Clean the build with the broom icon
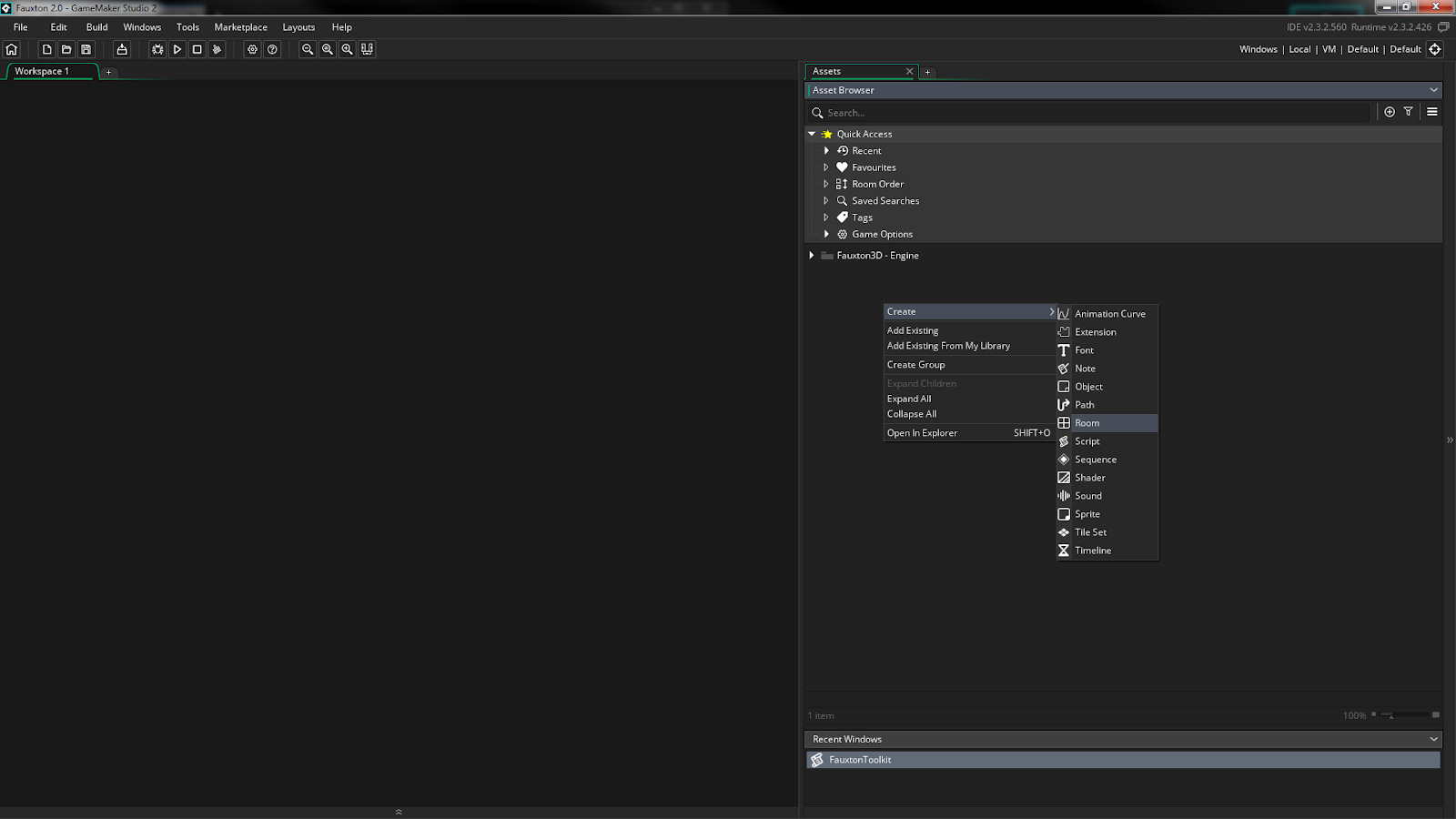Screen dimensions: 1456x819 pos(217,49)
